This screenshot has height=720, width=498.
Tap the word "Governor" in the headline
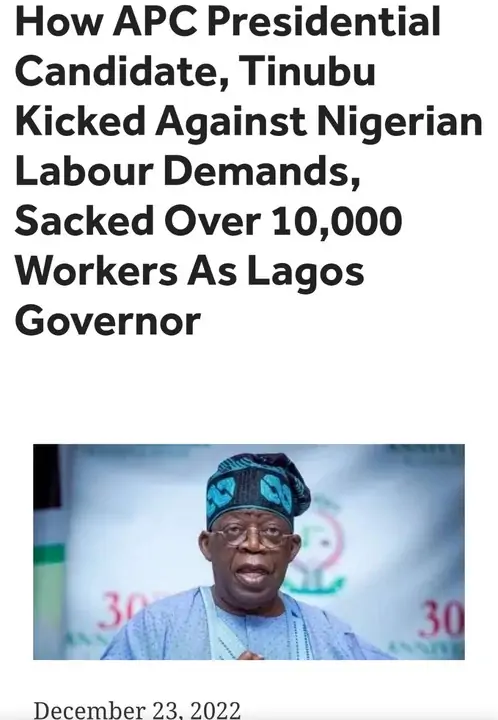(x=108, y=321)
